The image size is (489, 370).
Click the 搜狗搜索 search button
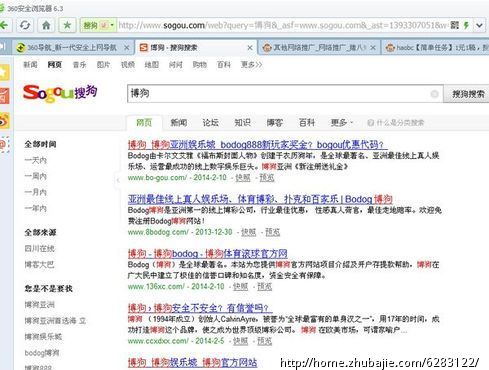468,94
